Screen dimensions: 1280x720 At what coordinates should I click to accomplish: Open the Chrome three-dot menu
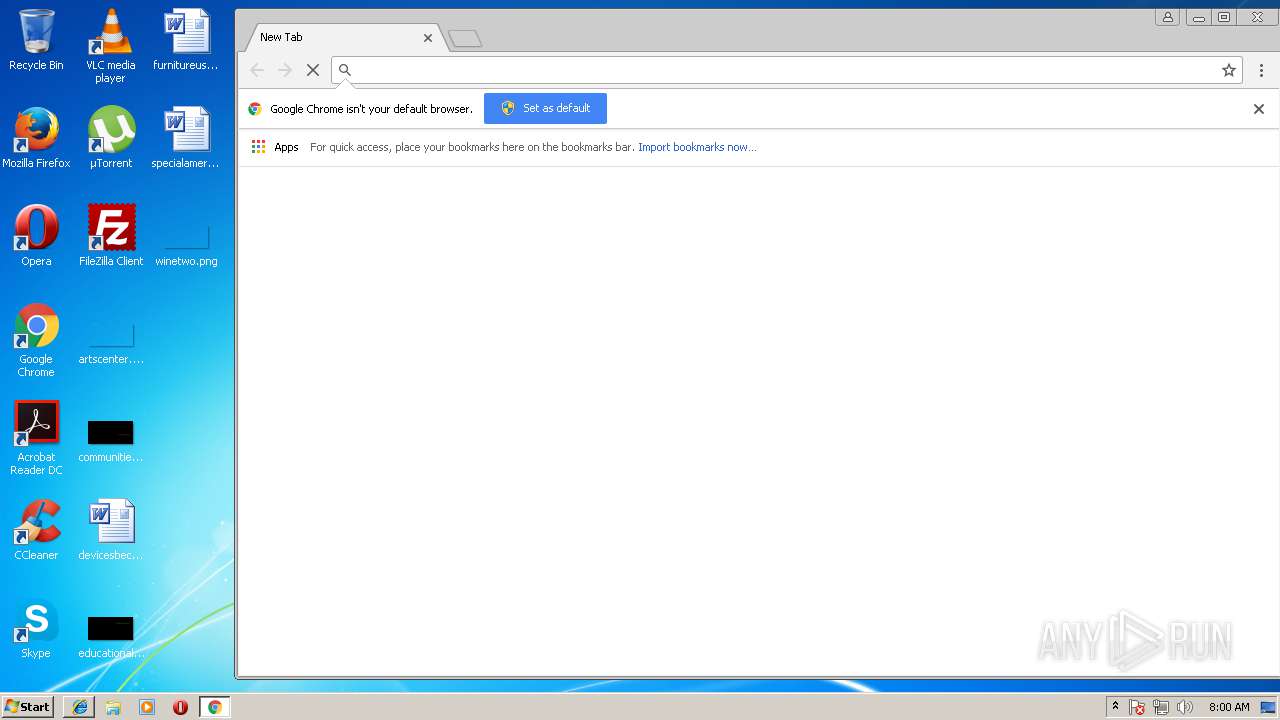[x=1261, y=70]
